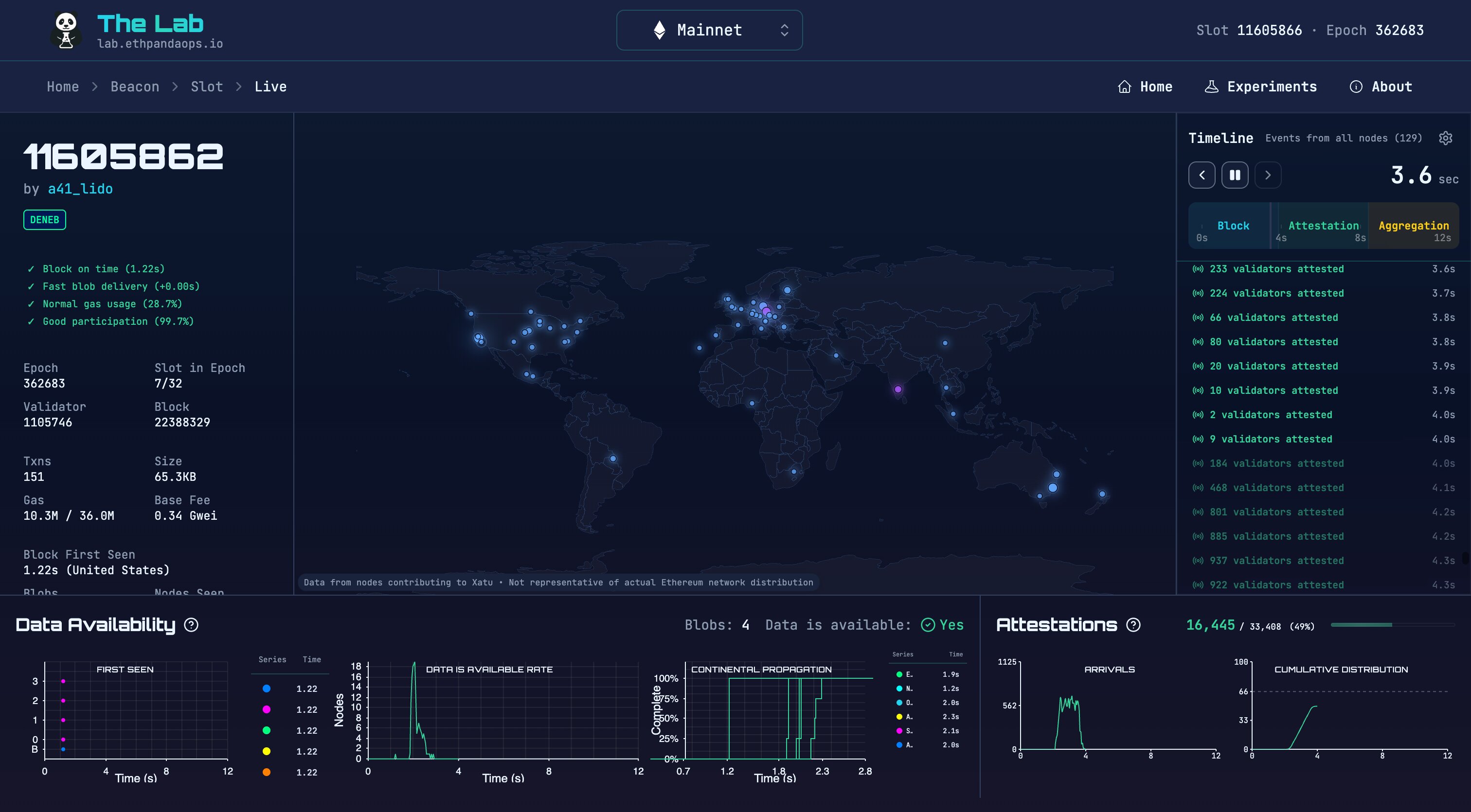
Task: Open the Mainnet network dropdown
Action: (x=709, y=30)
